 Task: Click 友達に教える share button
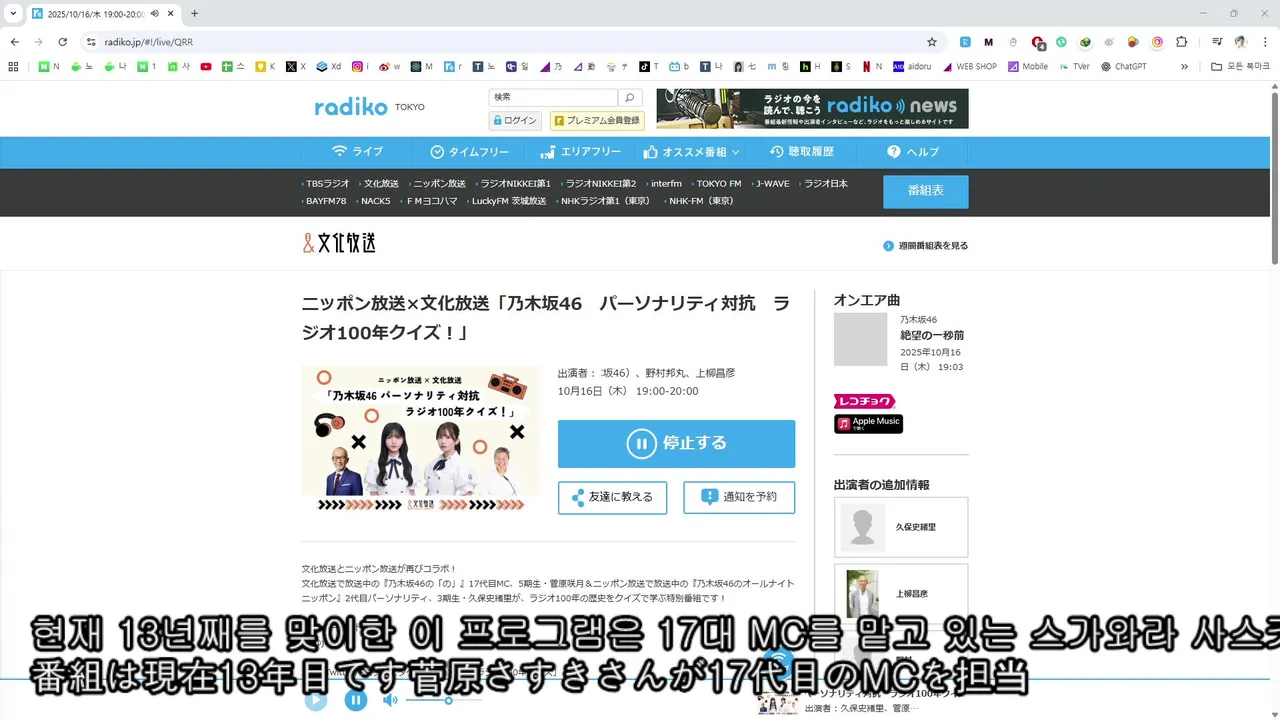612,498
